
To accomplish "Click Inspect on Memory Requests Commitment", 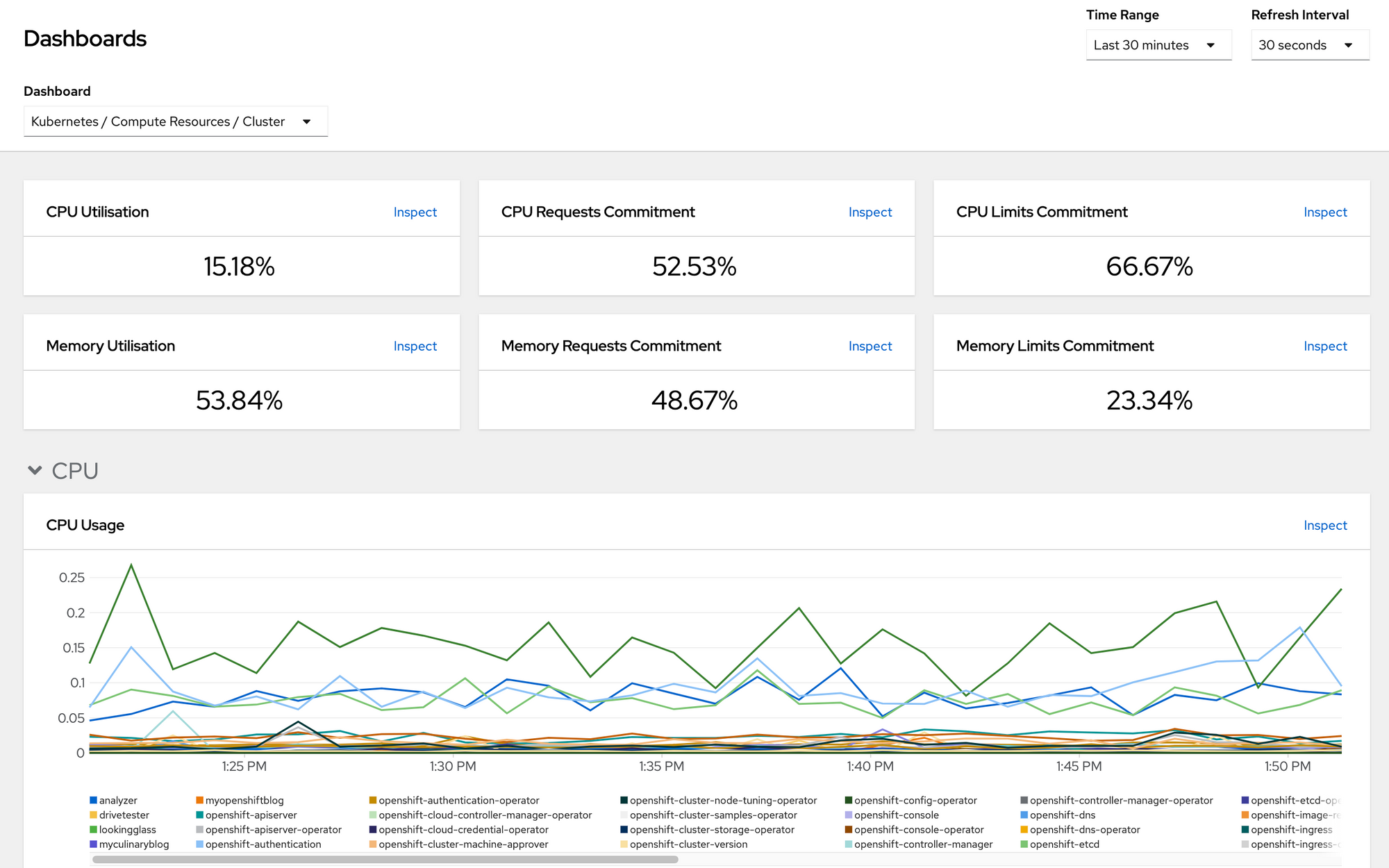I will point(870,347).
